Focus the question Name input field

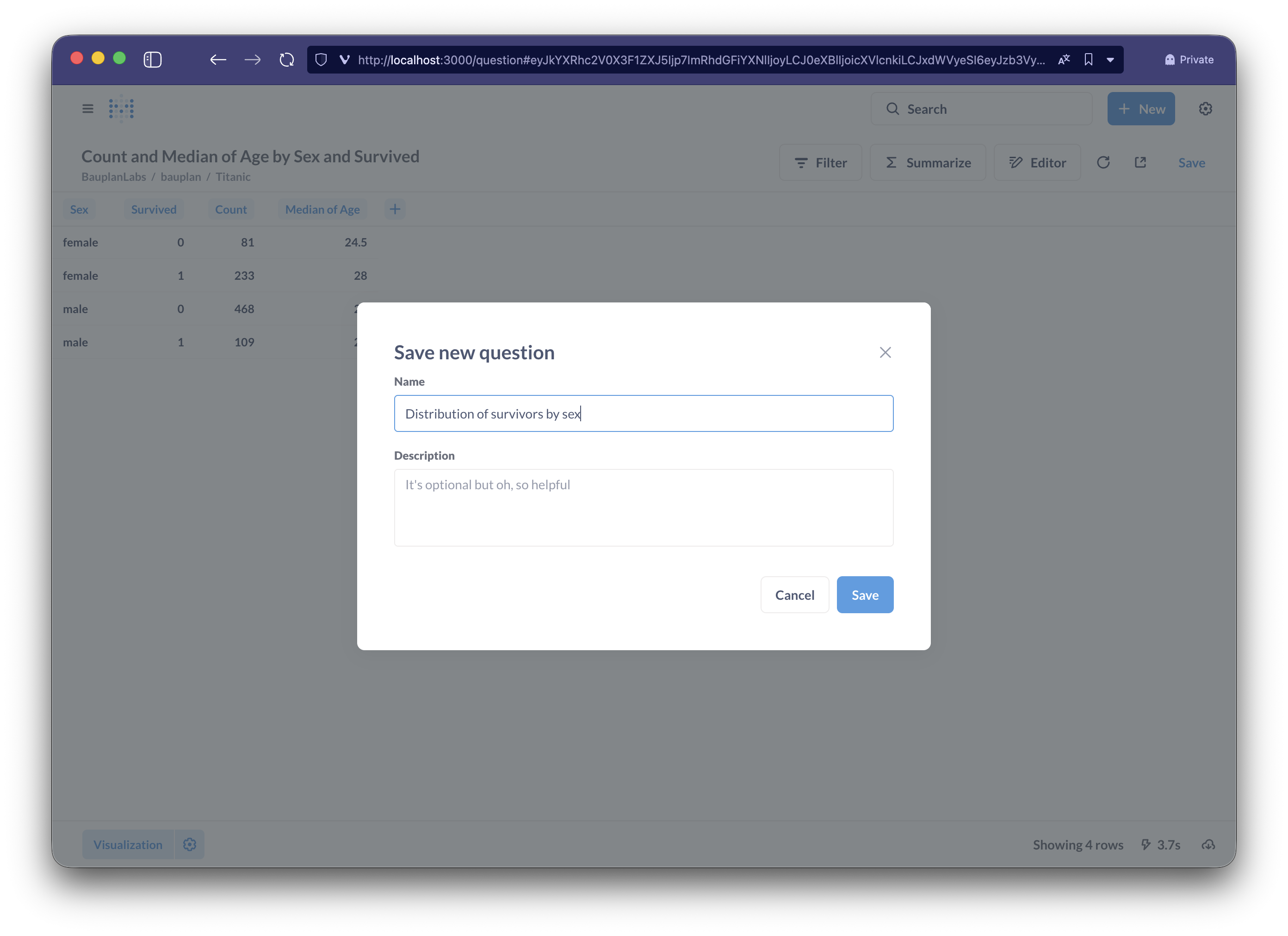[x=643, y=413]
